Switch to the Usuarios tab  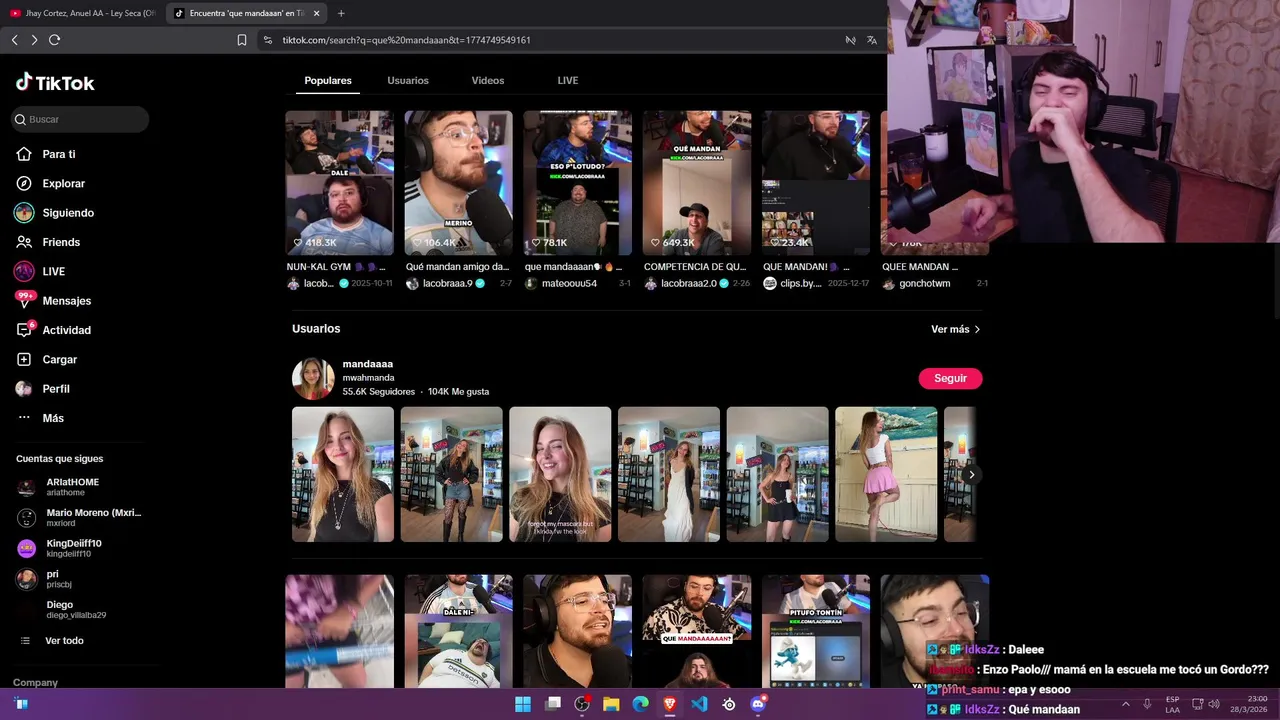(408, 80)
